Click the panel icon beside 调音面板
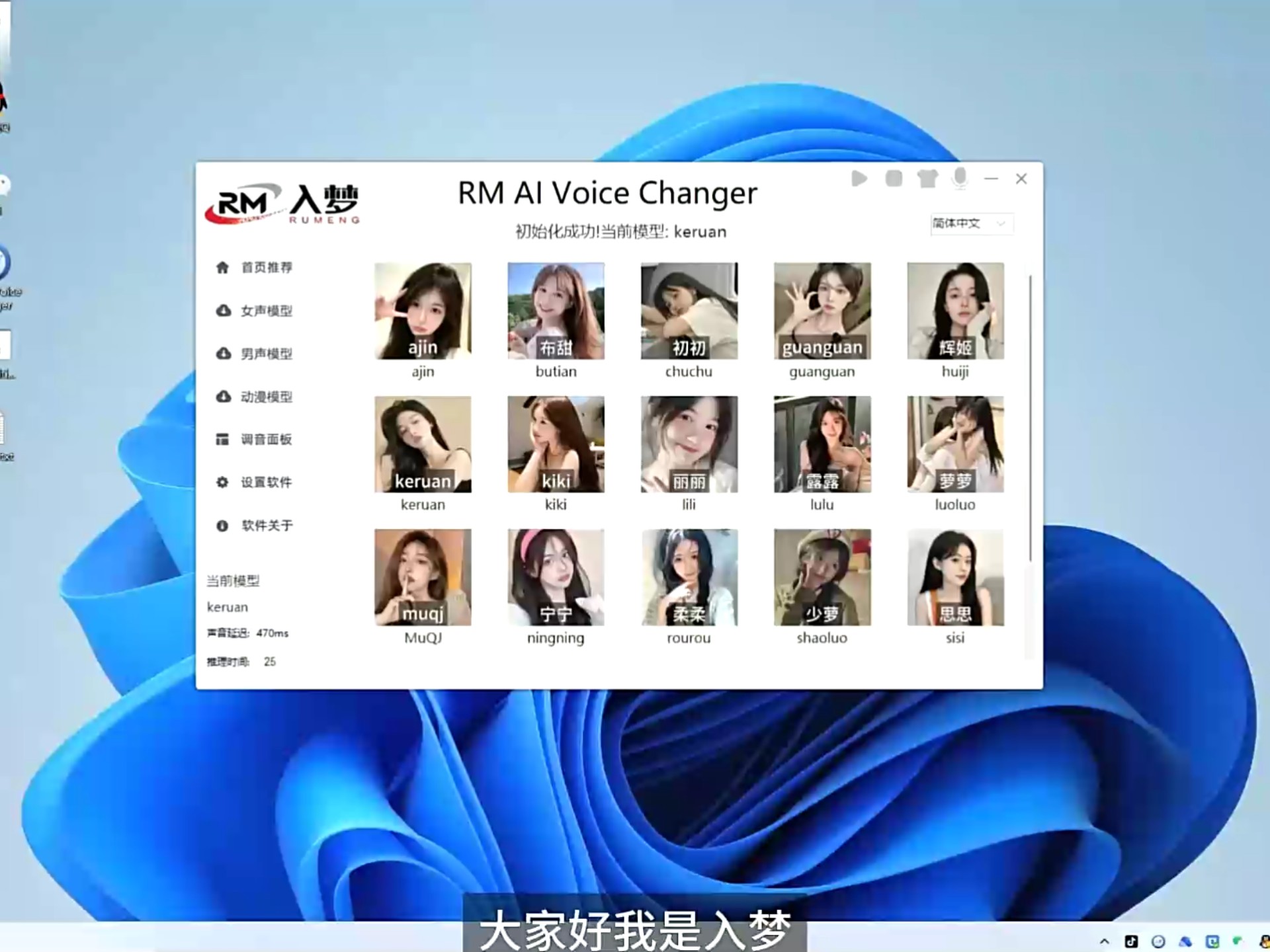 pos(222,440)
